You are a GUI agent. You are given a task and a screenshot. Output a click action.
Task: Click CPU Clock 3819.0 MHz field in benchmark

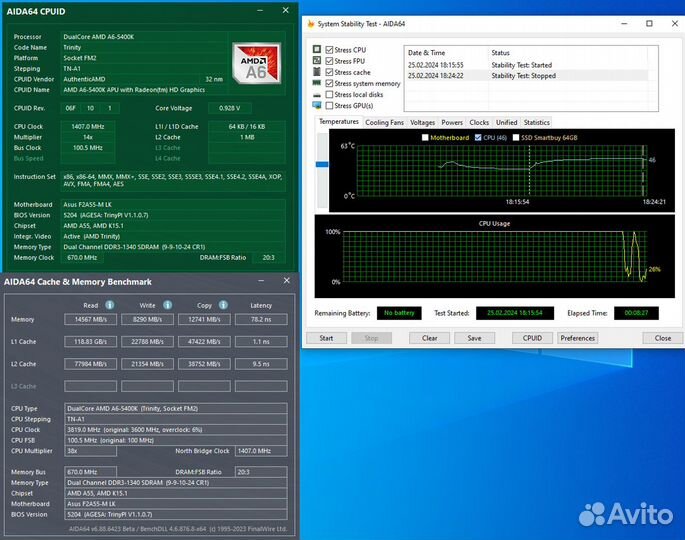pos(176,430)
